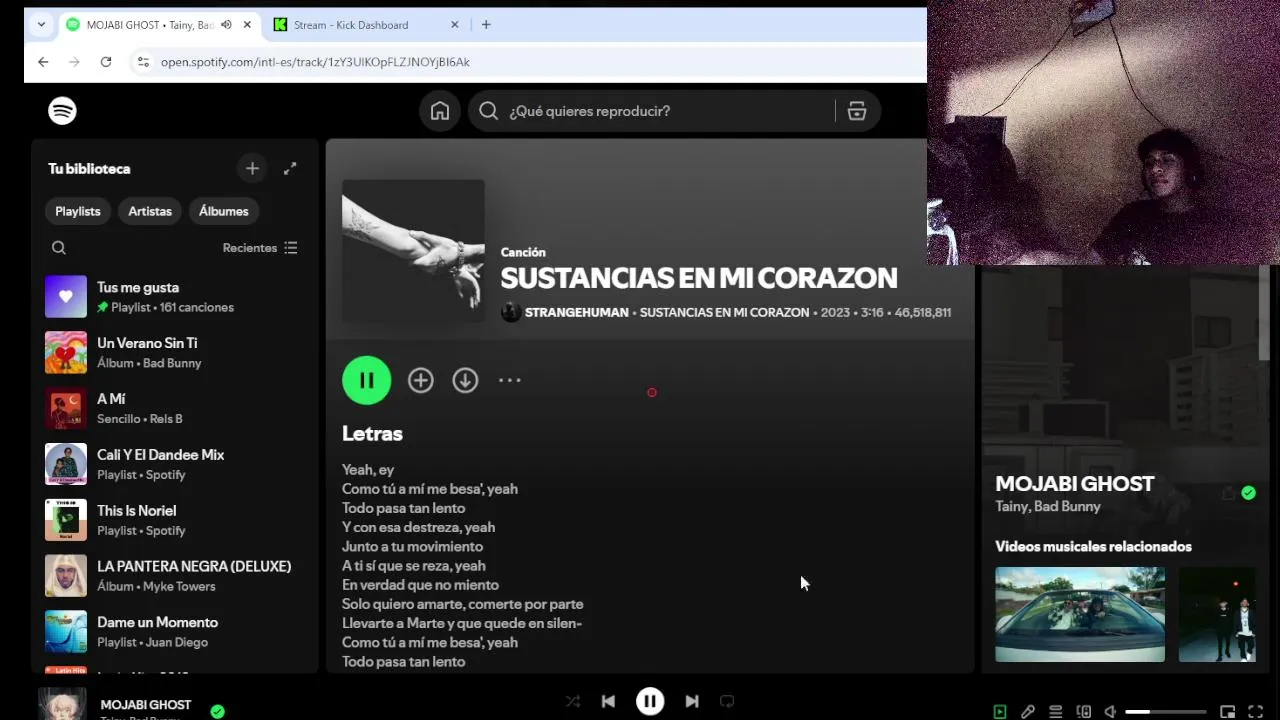Open the miniplayer icon
The height and width of the screenshot is (720, 1280).
1228,712
